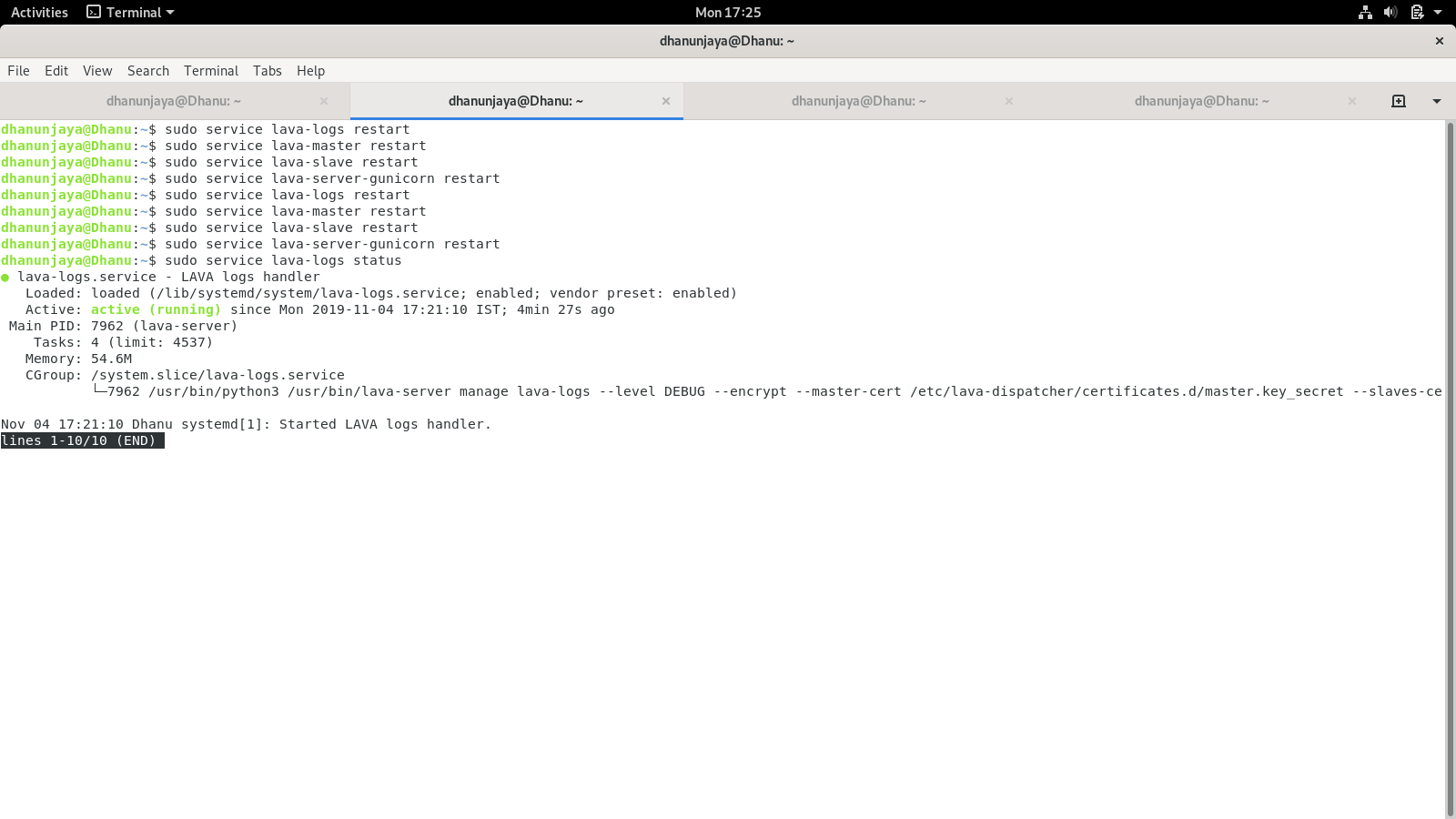Click the network status icon

1365,12
